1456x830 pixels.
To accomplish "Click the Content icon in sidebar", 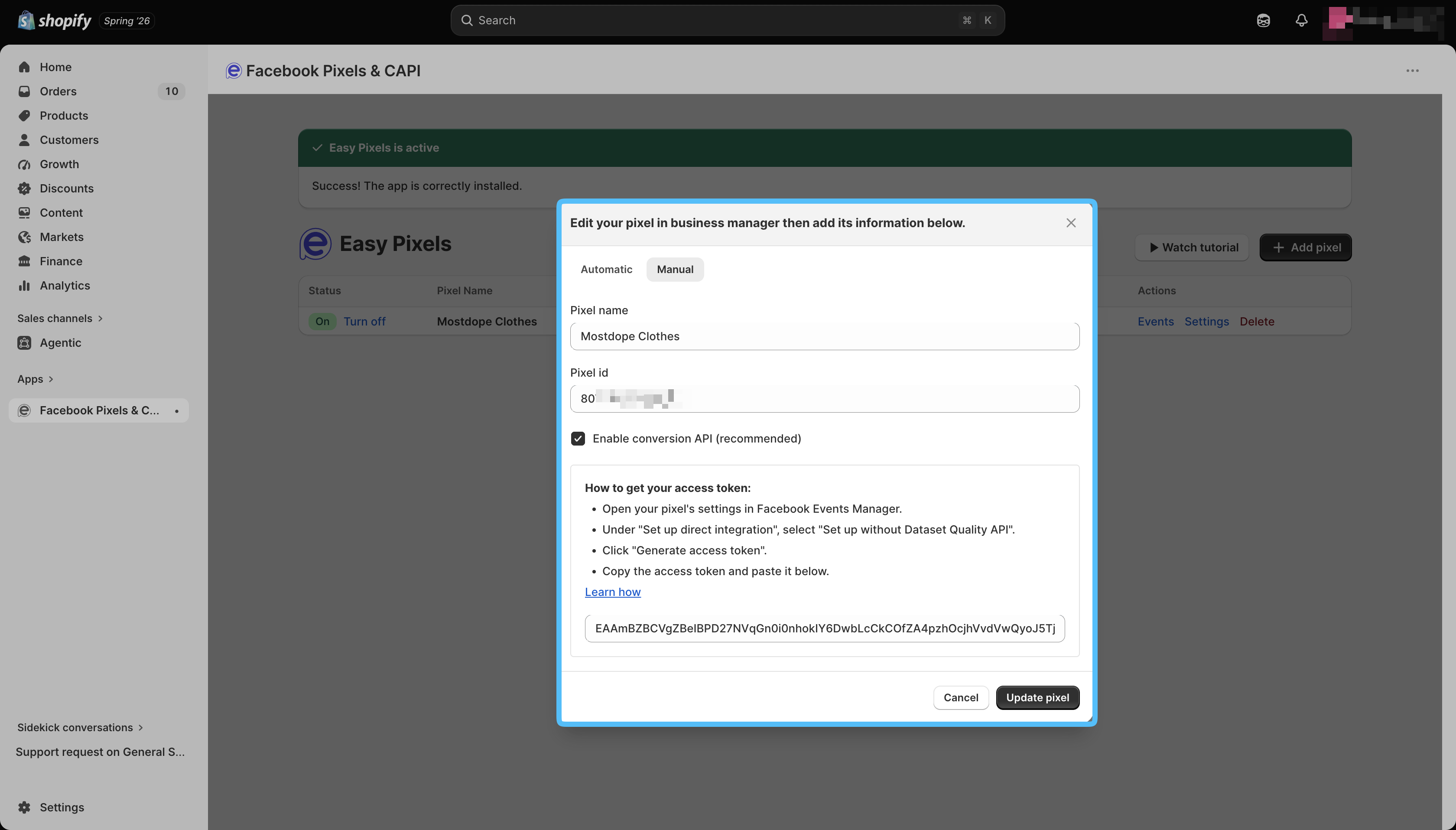I will click(24, 213).
